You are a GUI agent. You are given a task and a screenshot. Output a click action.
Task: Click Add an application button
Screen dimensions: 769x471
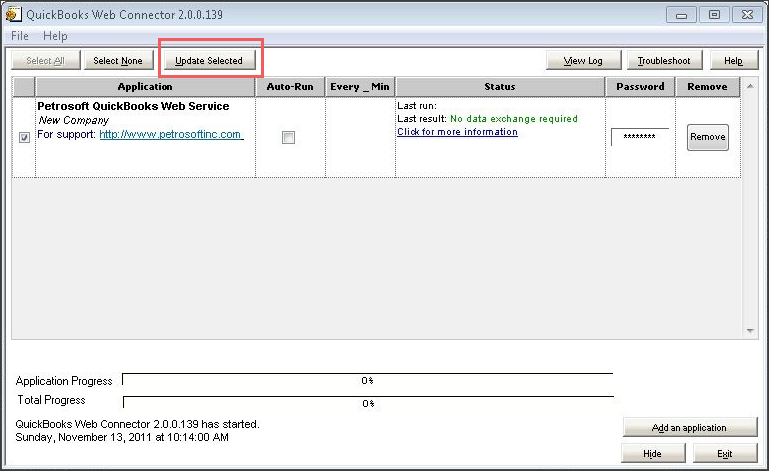tap(690, 427)
